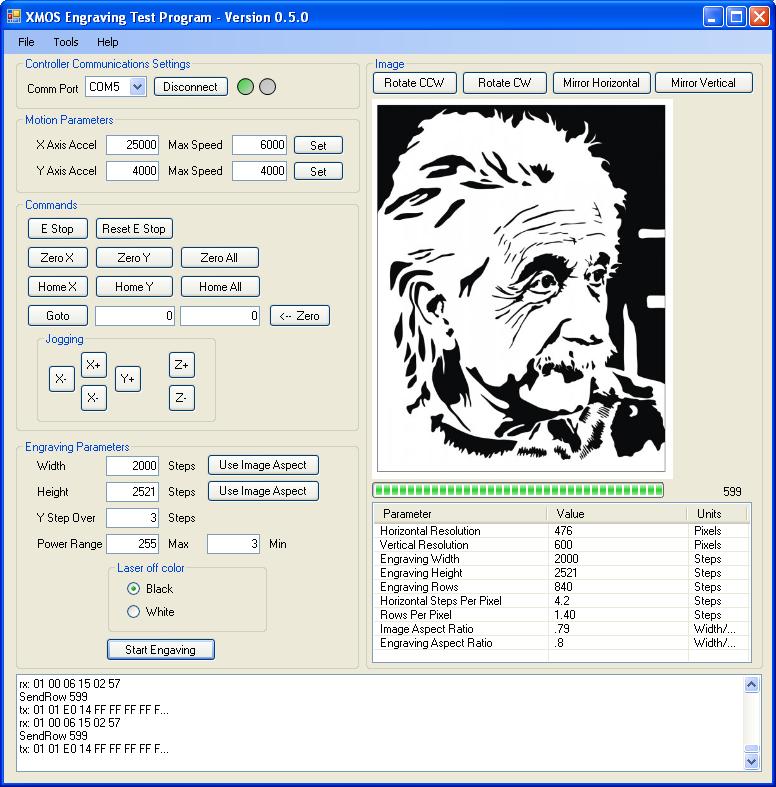Screen dimensions: 776x787
Task: Open the File menu
Action: [x=26, y=42]
